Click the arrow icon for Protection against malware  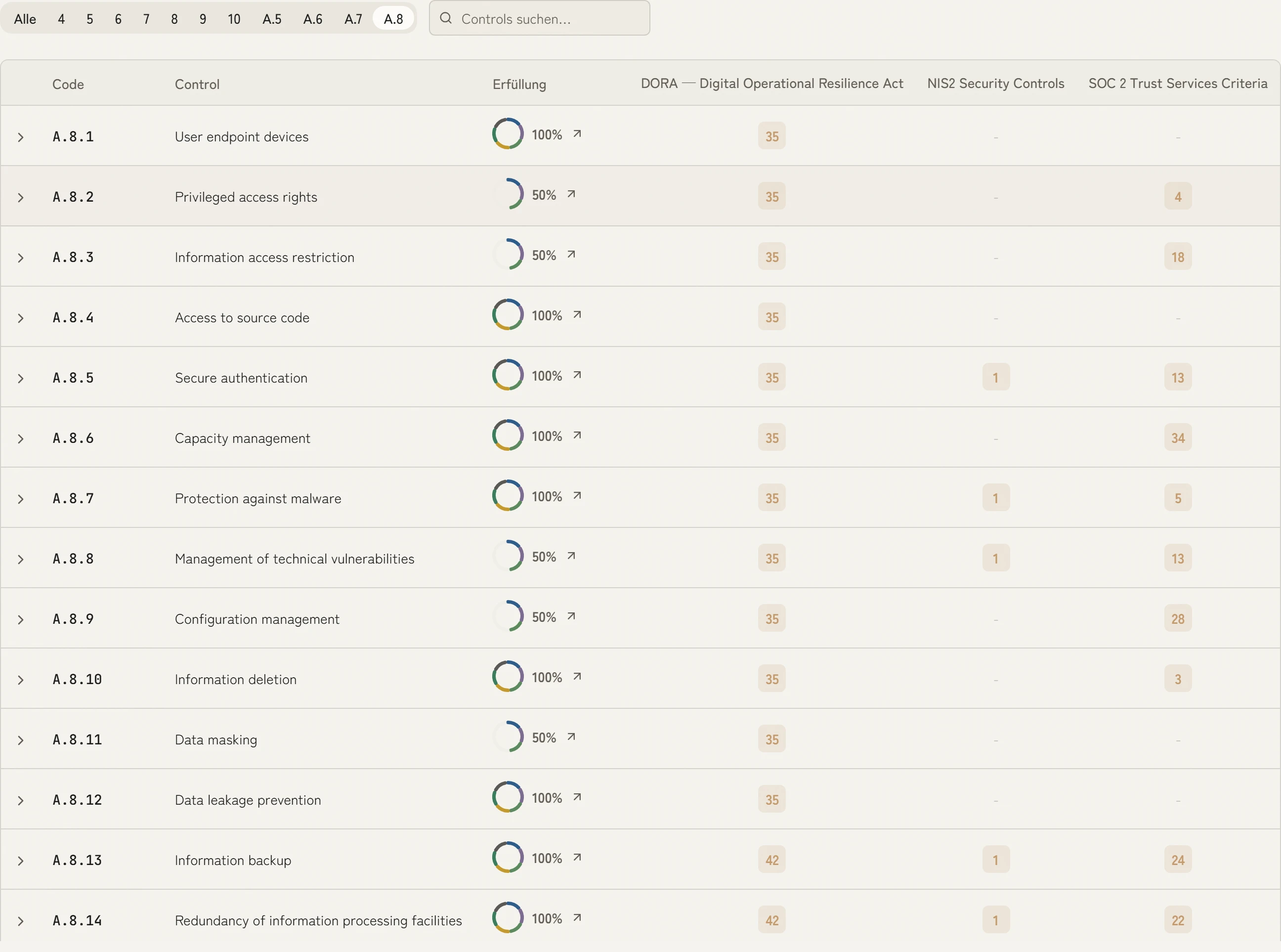point(577,496)
